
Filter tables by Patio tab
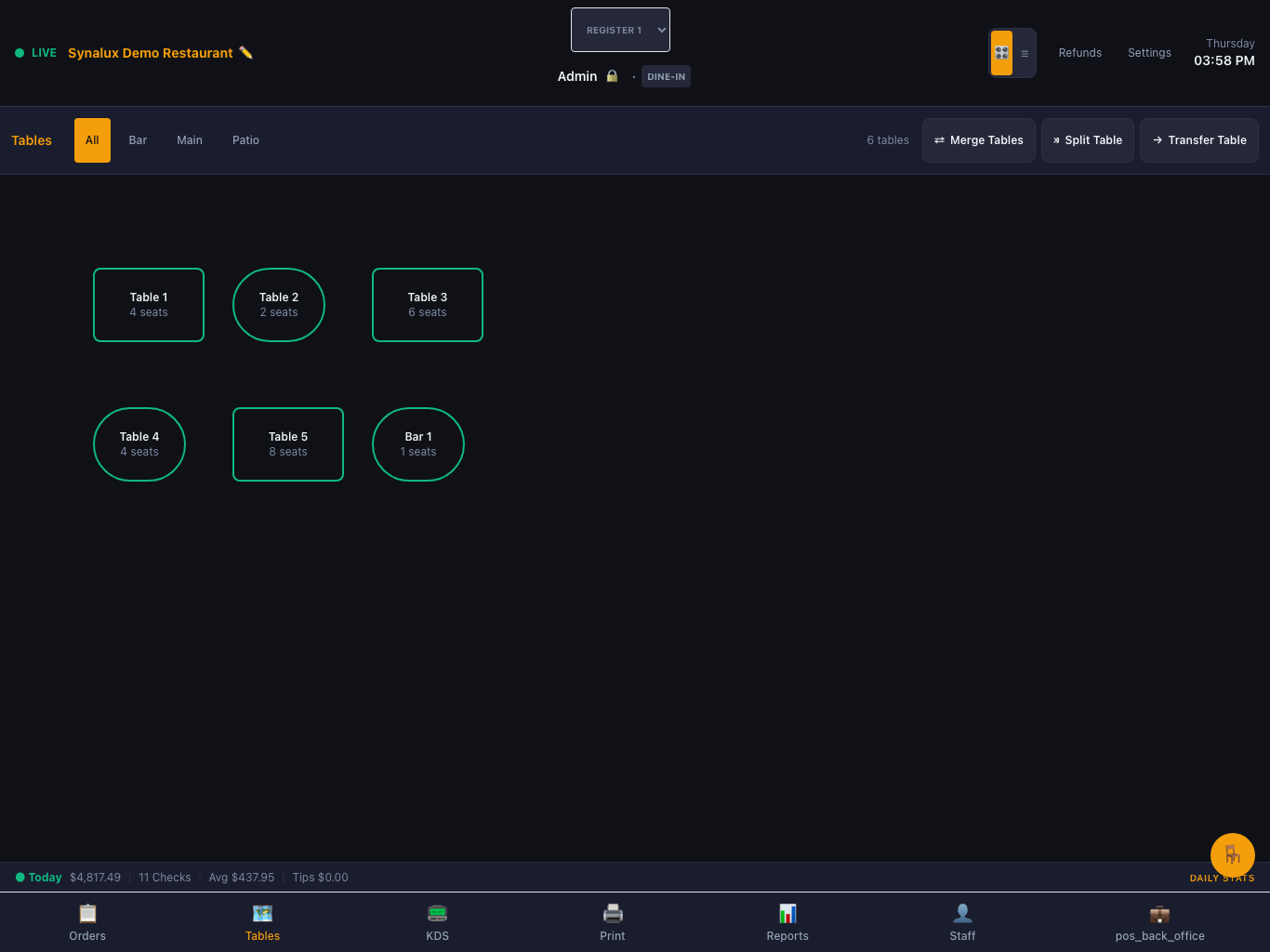245,140
